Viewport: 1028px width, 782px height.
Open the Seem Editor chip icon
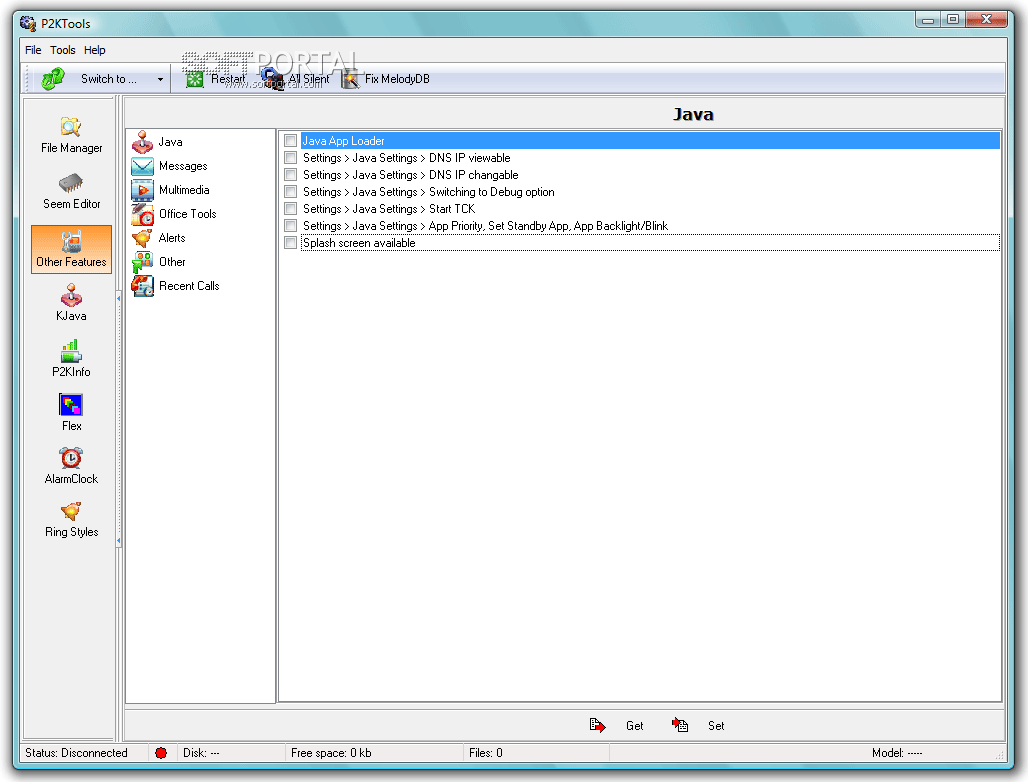71,182
